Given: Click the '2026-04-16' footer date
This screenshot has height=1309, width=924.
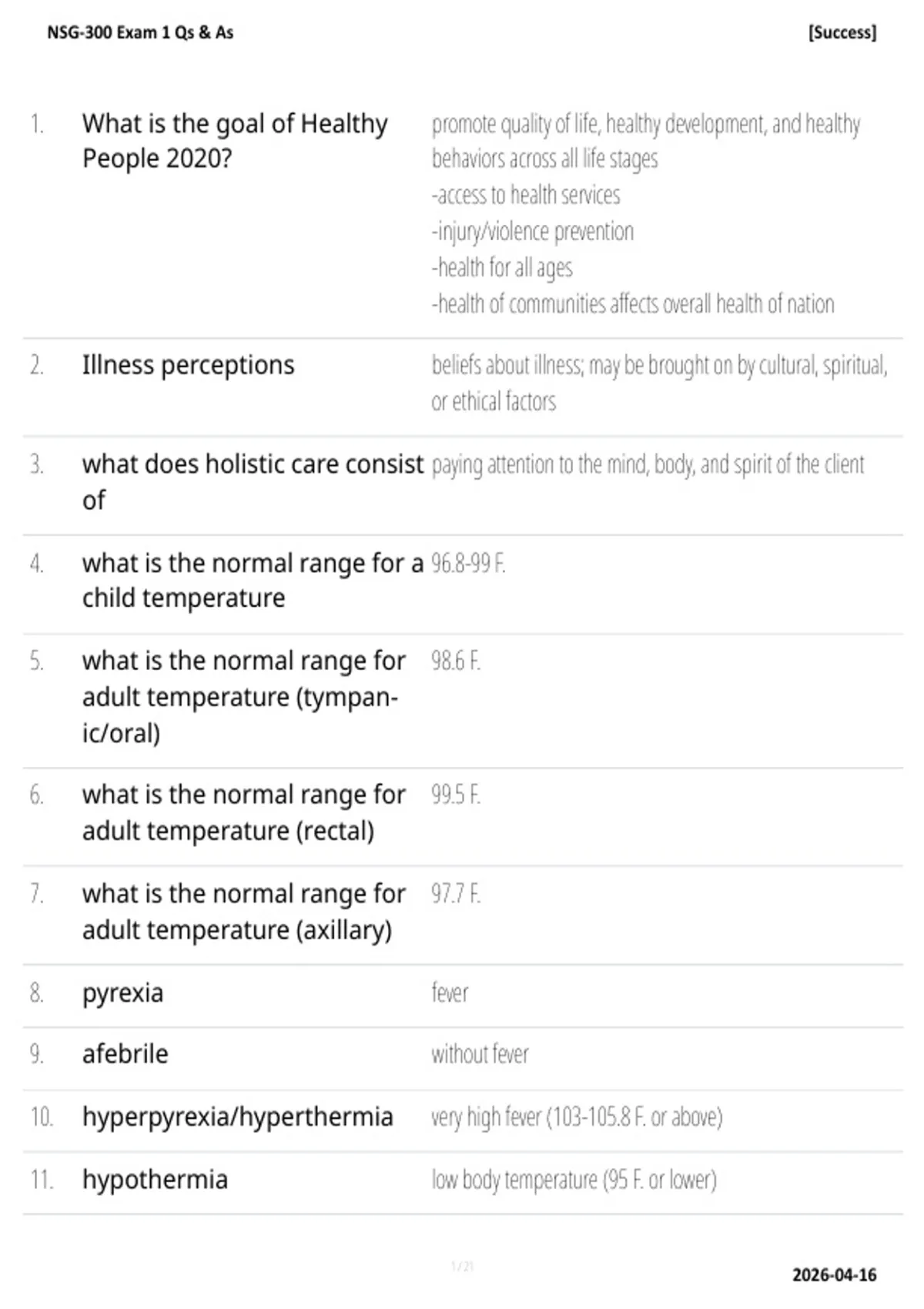Looking at the screenshot, I should point(835,1275).
